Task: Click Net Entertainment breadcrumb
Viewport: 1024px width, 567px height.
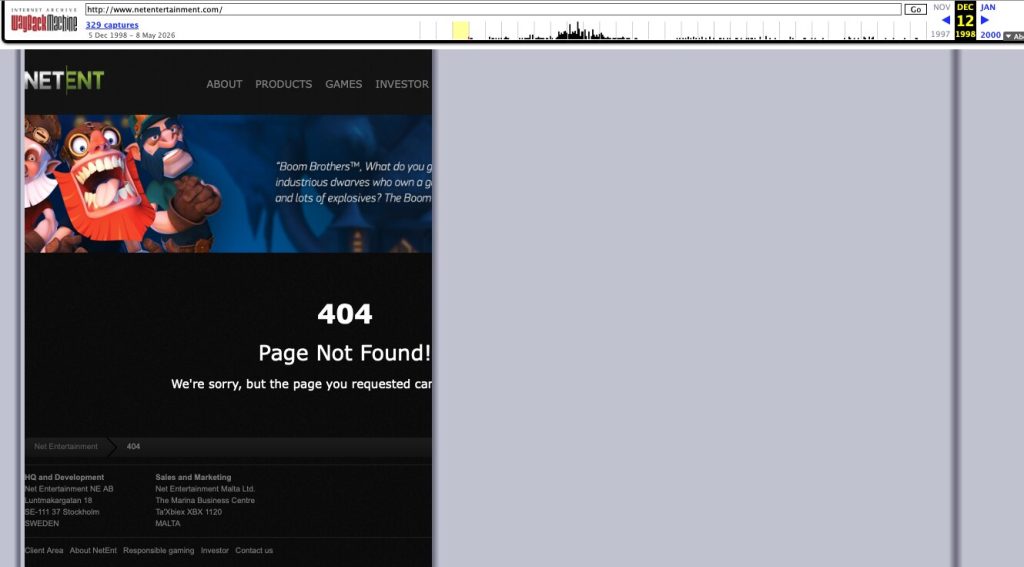Action: click(x=66, y=446)
